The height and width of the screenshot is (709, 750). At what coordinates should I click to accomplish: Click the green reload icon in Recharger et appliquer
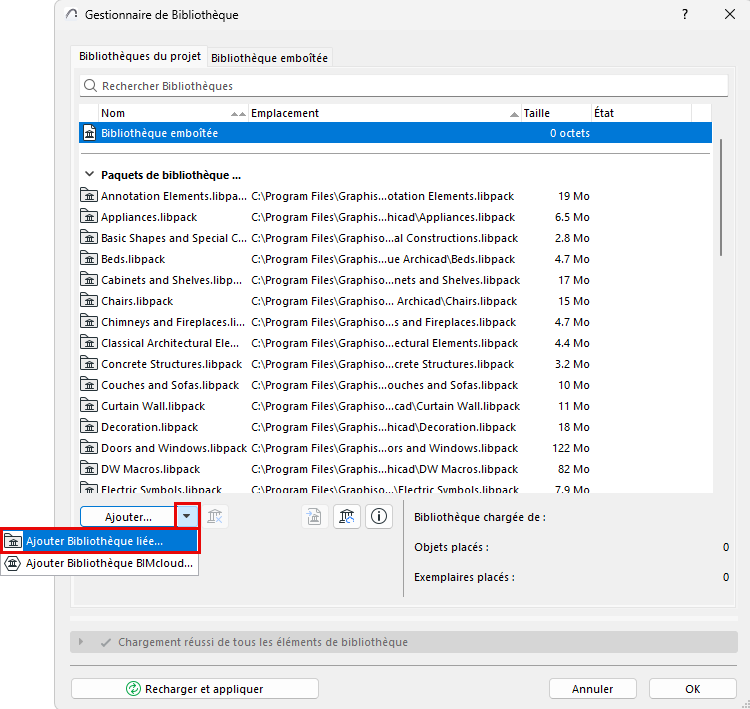(x=133, y=689)
